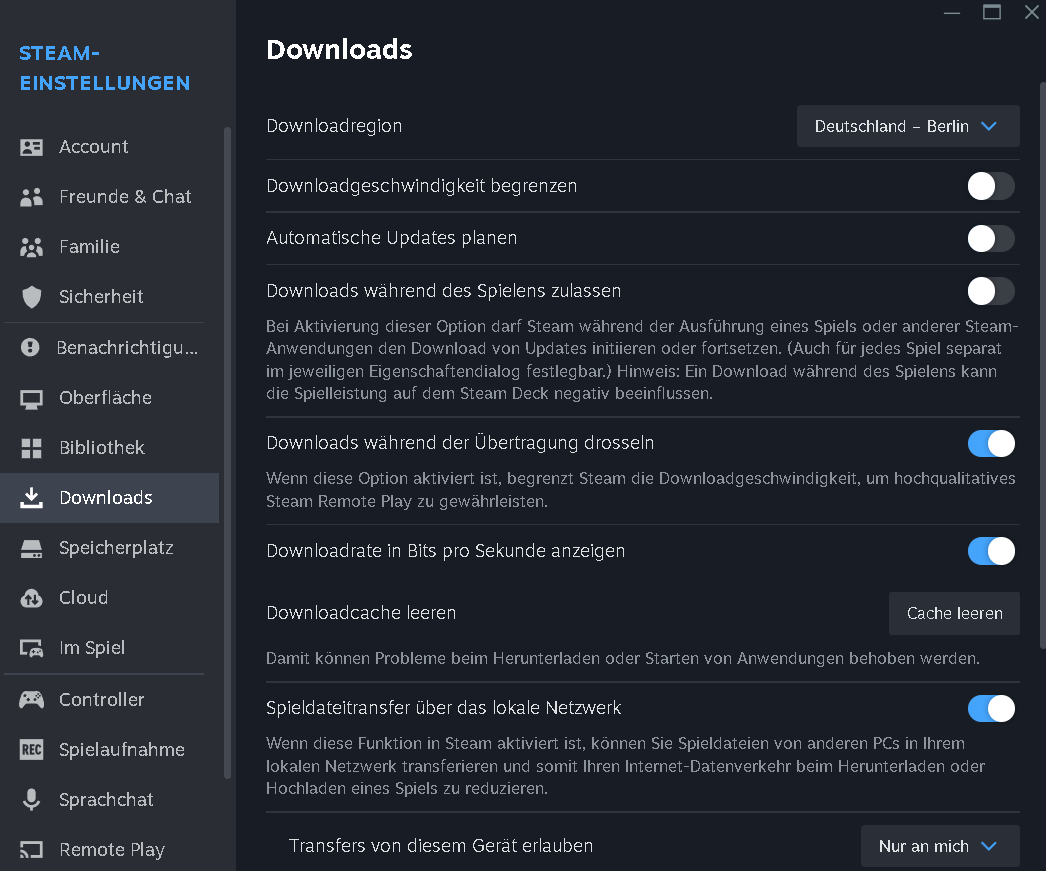Click the Sprachchat microphone icon

31,800
